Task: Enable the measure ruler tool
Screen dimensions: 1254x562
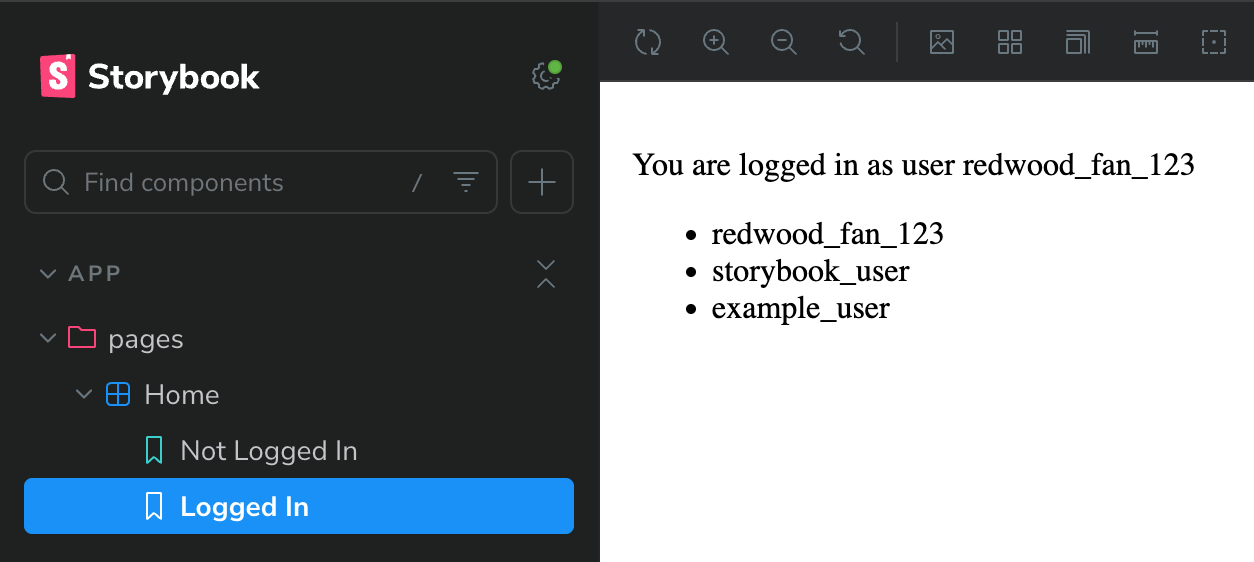Action: pos(1146,42)
